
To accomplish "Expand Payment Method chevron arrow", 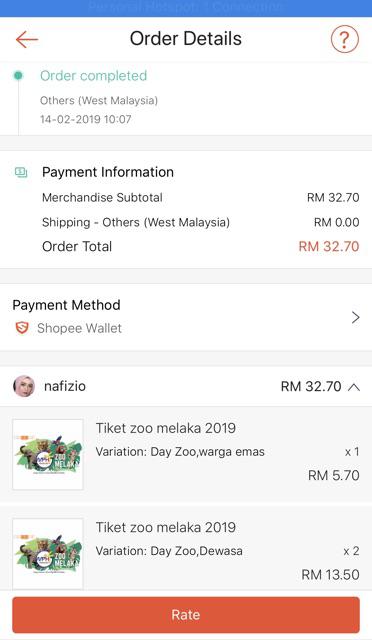I will [x=355, y=317].
